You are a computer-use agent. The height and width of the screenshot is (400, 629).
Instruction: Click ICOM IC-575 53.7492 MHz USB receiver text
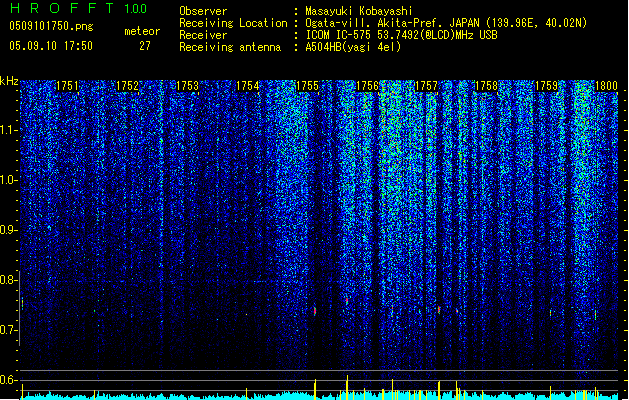click(401, 35)
